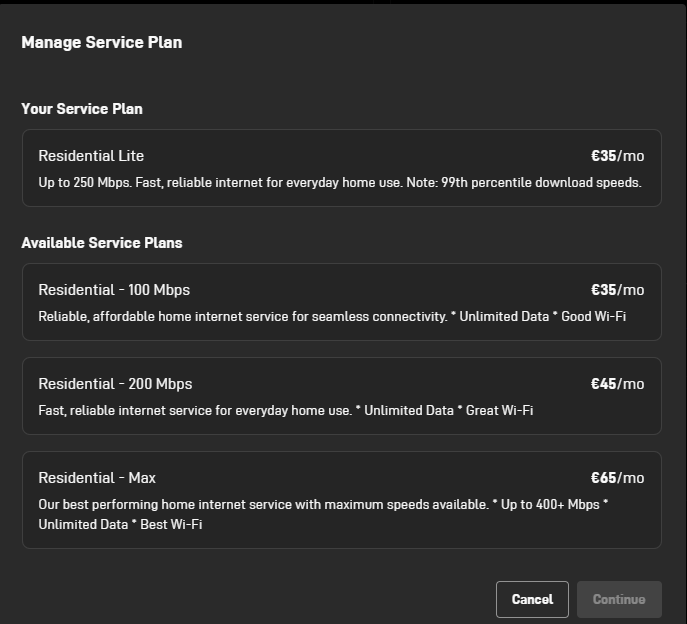Viewport: 687px width, 624px height.
Task: Click the 'Unlimited Data * Best Wi-Fi' line
Action: click(120, 524)
